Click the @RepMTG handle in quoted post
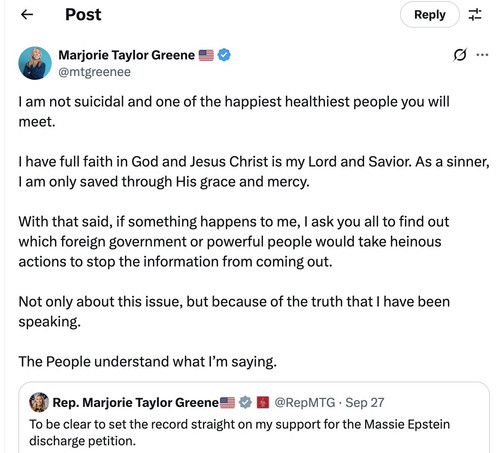The width and height of the screenshot is (500, 453). click(x=305, y=403)
